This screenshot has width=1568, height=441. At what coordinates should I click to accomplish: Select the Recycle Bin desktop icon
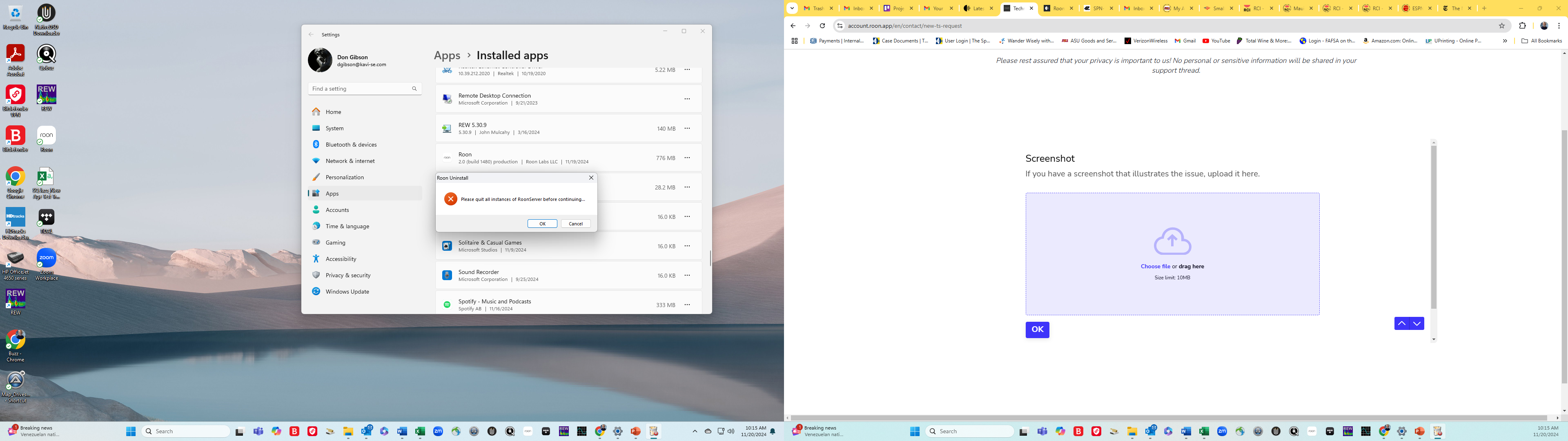15,17
